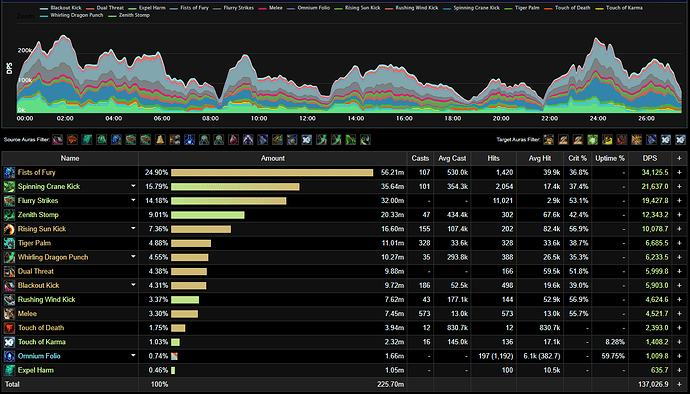690x394 pixels.
Task: Toggle Expel Harm series in chart legend
Action: [147, 8]
